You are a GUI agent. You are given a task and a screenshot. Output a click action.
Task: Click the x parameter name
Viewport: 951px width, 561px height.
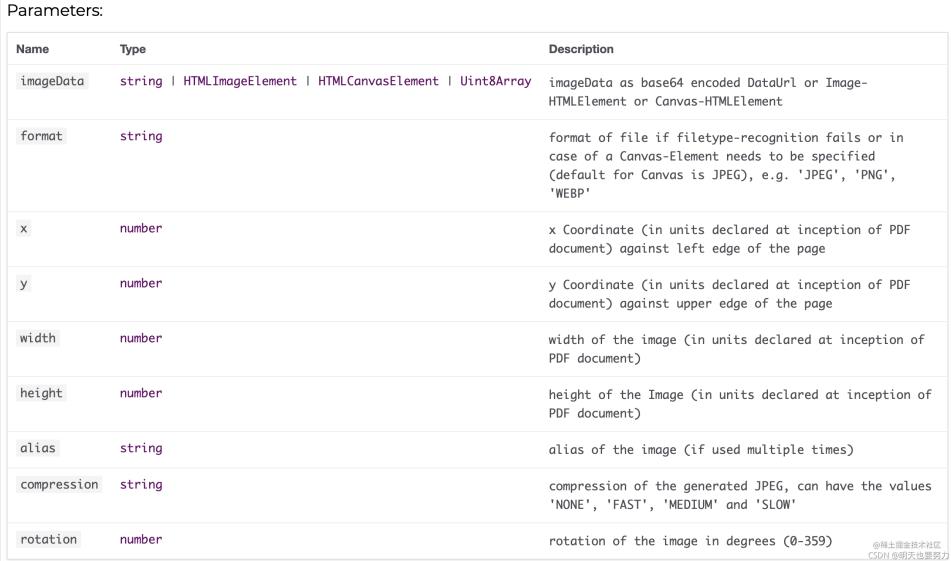pyautogui.click(x=24, y=228)
